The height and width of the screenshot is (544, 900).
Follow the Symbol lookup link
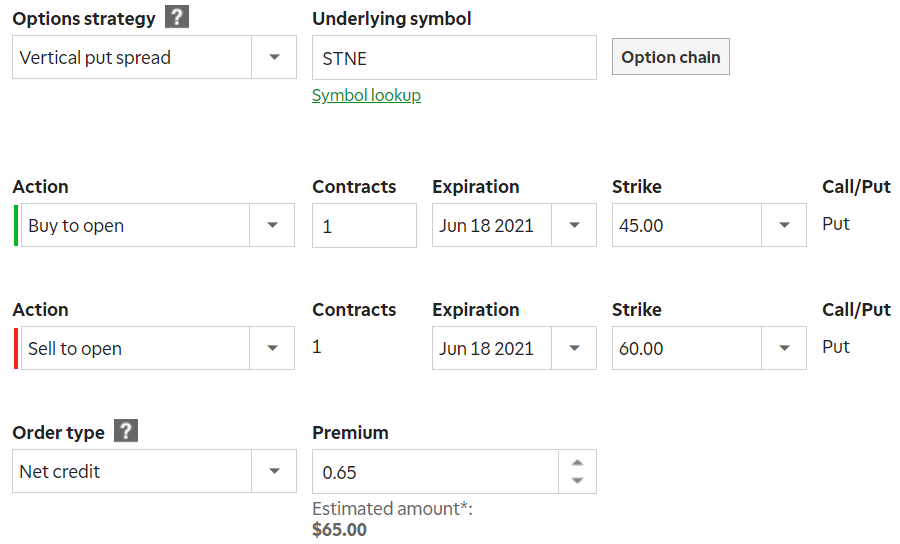pos(366,95)
